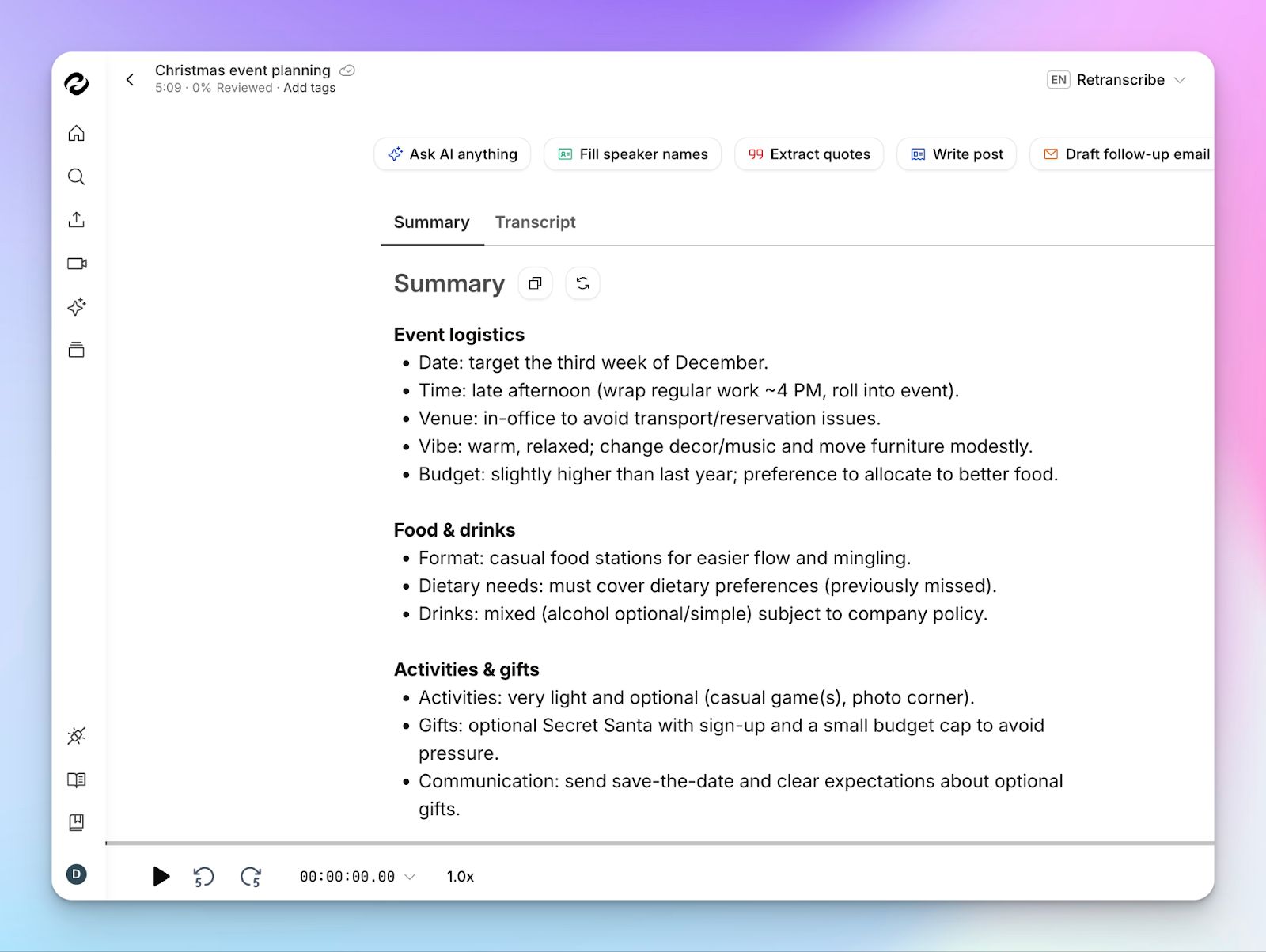
Task: Open the Home view from the sidebar
Action: pos(76,133)
